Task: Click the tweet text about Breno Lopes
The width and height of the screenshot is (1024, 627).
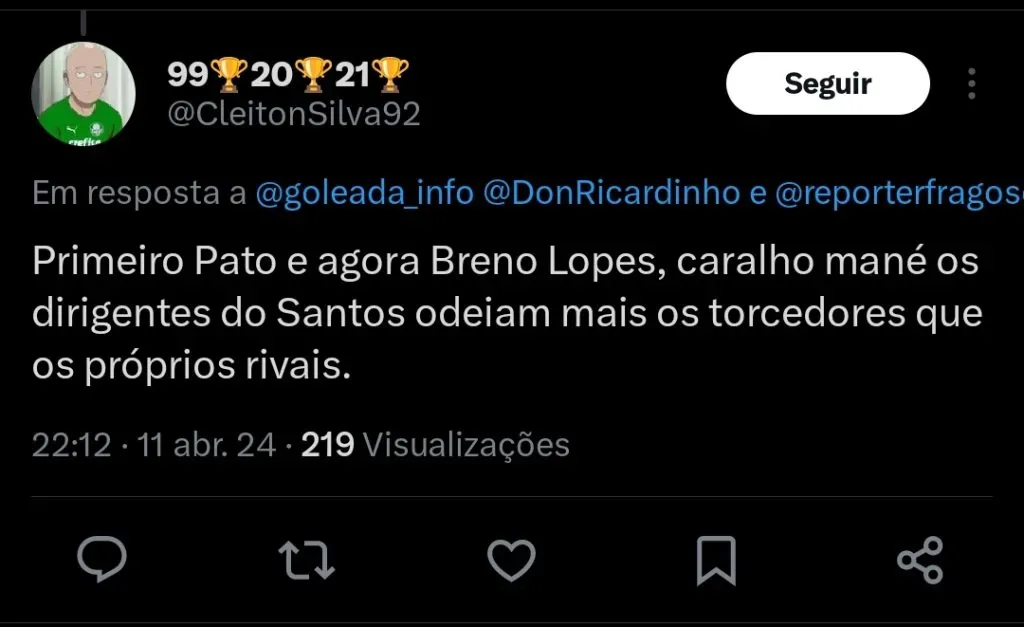Action: point(506,314)
